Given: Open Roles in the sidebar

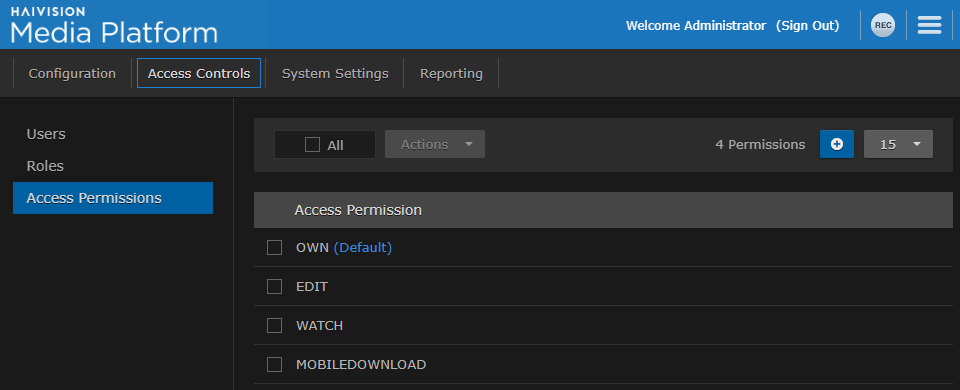Looking at the screenshot, I should (x=45, y=166).
